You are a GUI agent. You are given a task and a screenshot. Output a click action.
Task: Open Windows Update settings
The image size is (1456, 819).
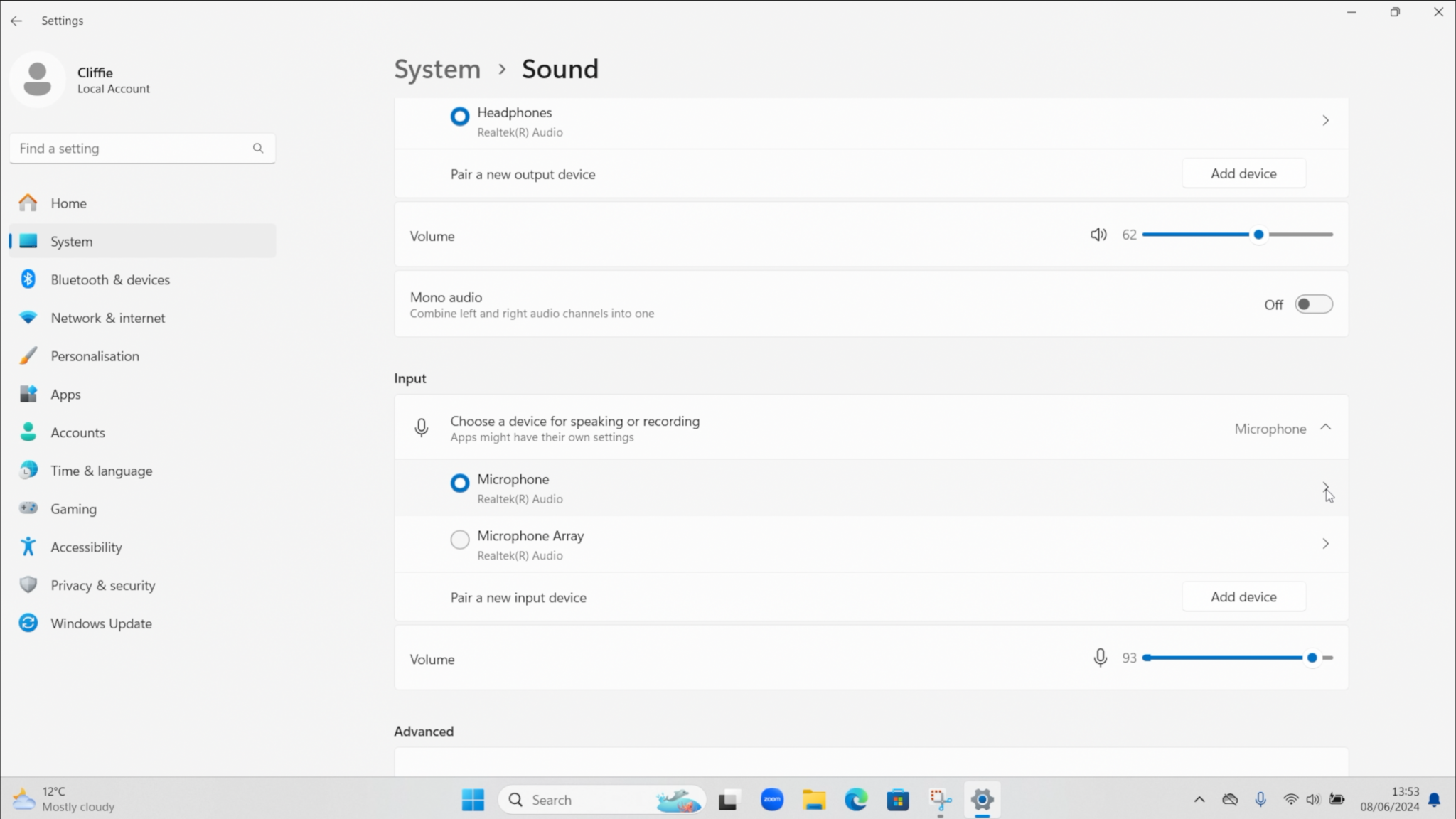point(102,623)
